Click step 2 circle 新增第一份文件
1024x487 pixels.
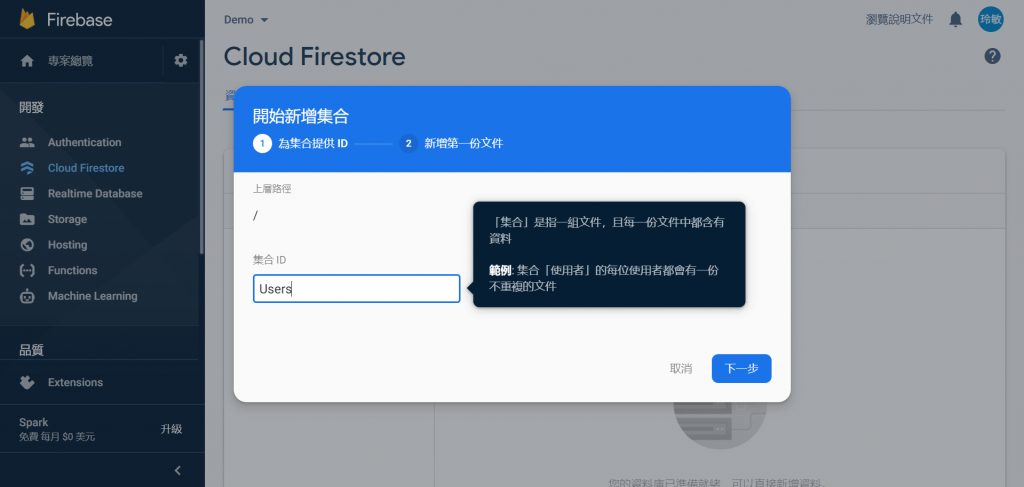(408, 143)
